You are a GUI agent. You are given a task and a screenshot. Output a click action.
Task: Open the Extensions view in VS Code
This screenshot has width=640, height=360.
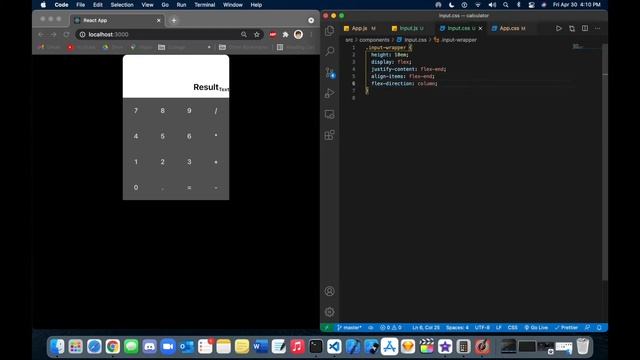coord(329,135)
